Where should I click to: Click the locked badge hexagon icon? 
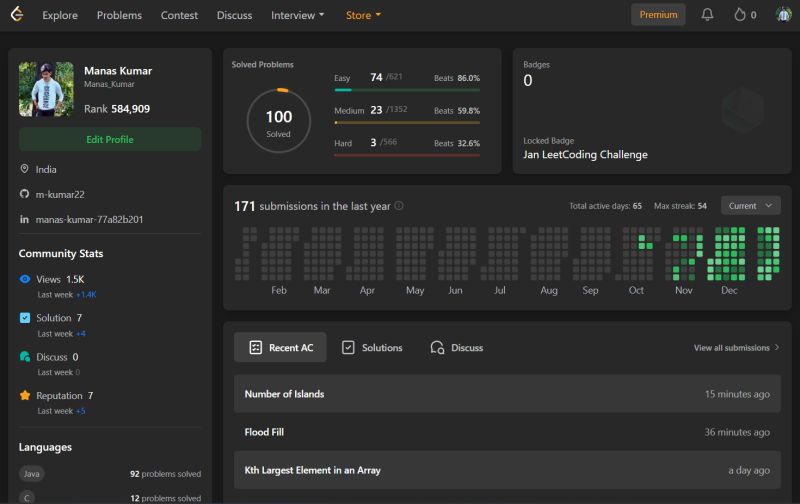pos(743,110)
